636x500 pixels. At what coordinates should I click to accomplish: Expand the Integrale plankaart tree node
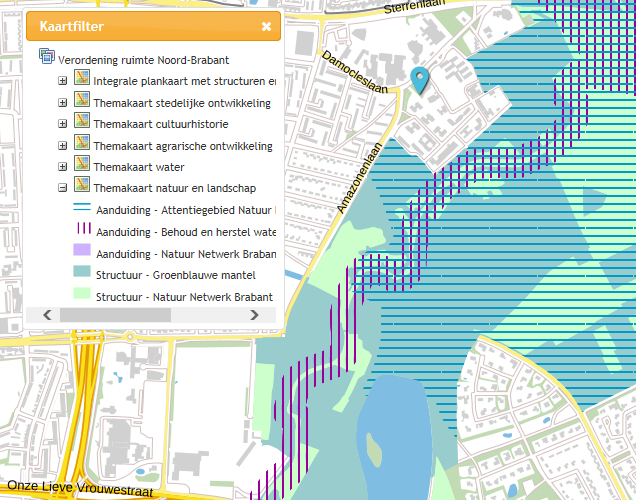point(63,81)
